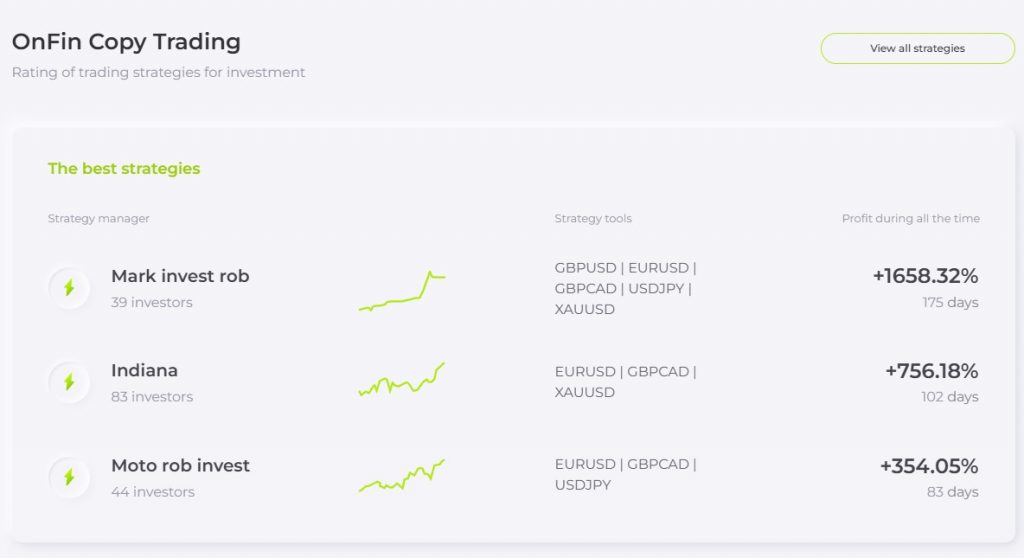Viewport: 1024px width, 558px height.
Task: Click the Strategy manager column header
Action: (99, 218)
